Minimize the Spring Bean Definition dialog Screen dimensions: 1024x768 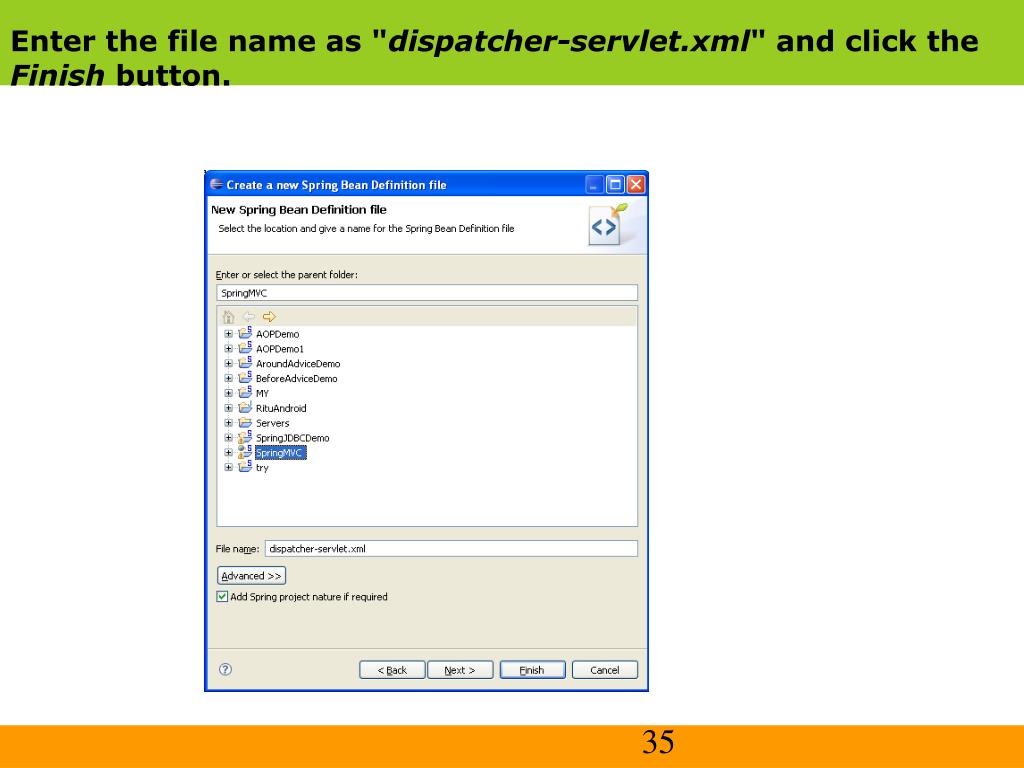594,185
